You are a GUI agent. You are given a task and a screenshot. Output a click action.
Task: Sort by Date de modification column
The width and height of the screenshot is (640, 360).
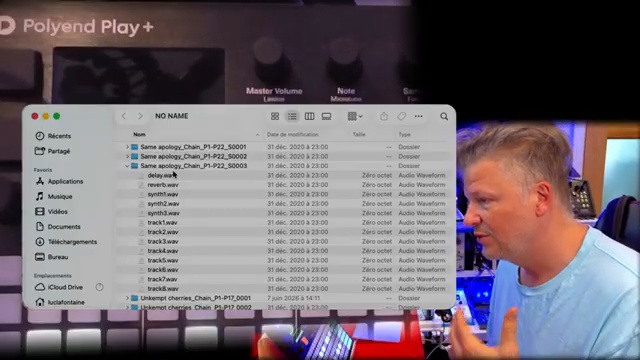(293, 134)
